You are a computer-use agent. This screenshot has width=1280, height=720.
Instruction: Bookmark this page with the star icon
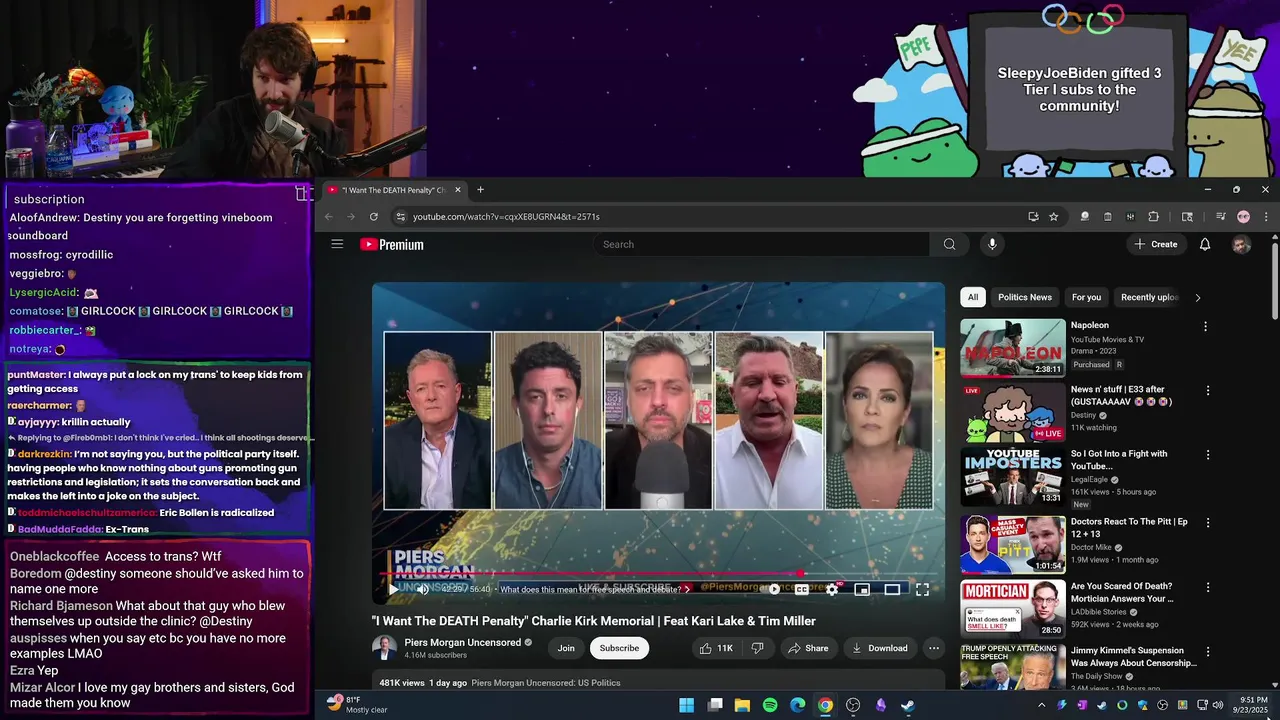1053,216
